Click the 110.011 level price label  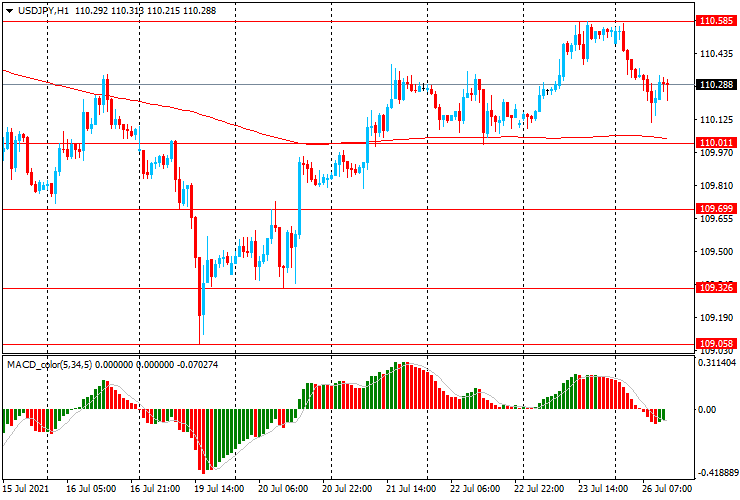(716, 143)
